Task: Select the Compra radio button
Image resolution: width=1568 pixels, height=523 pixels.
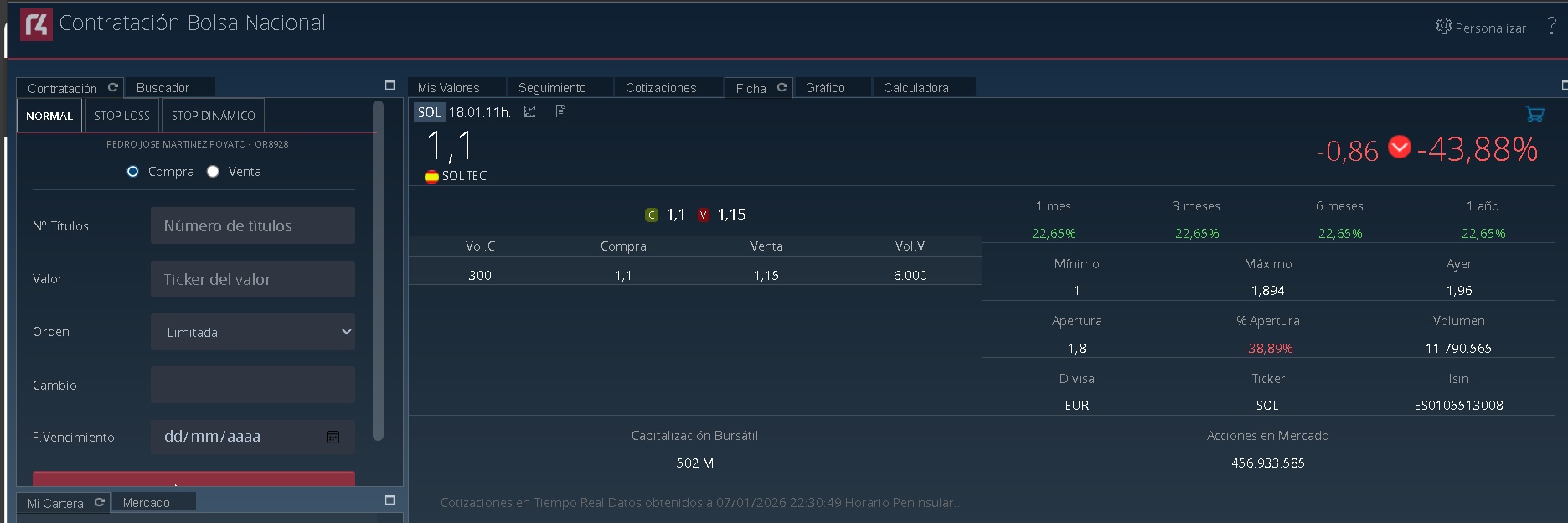Action: click(132, 172)
